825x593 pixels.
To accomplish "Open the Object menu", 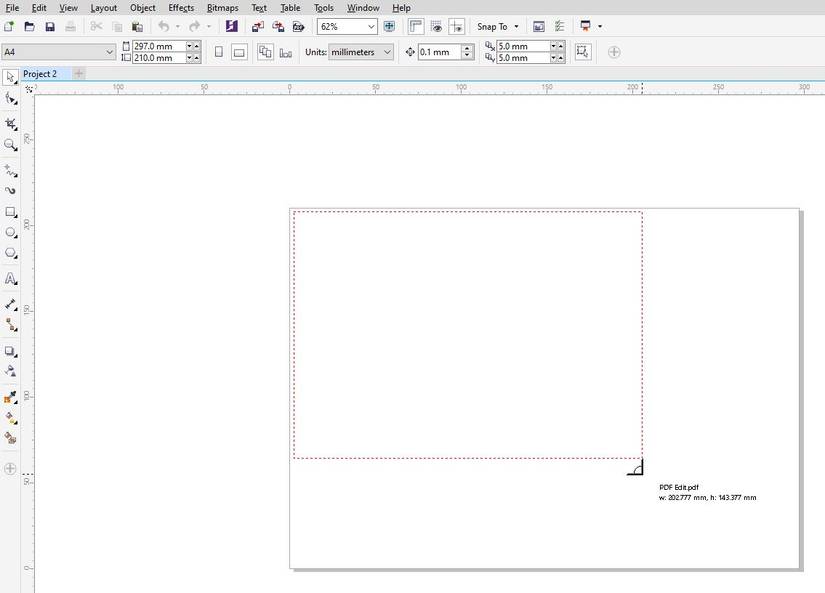I will point(143,8).
